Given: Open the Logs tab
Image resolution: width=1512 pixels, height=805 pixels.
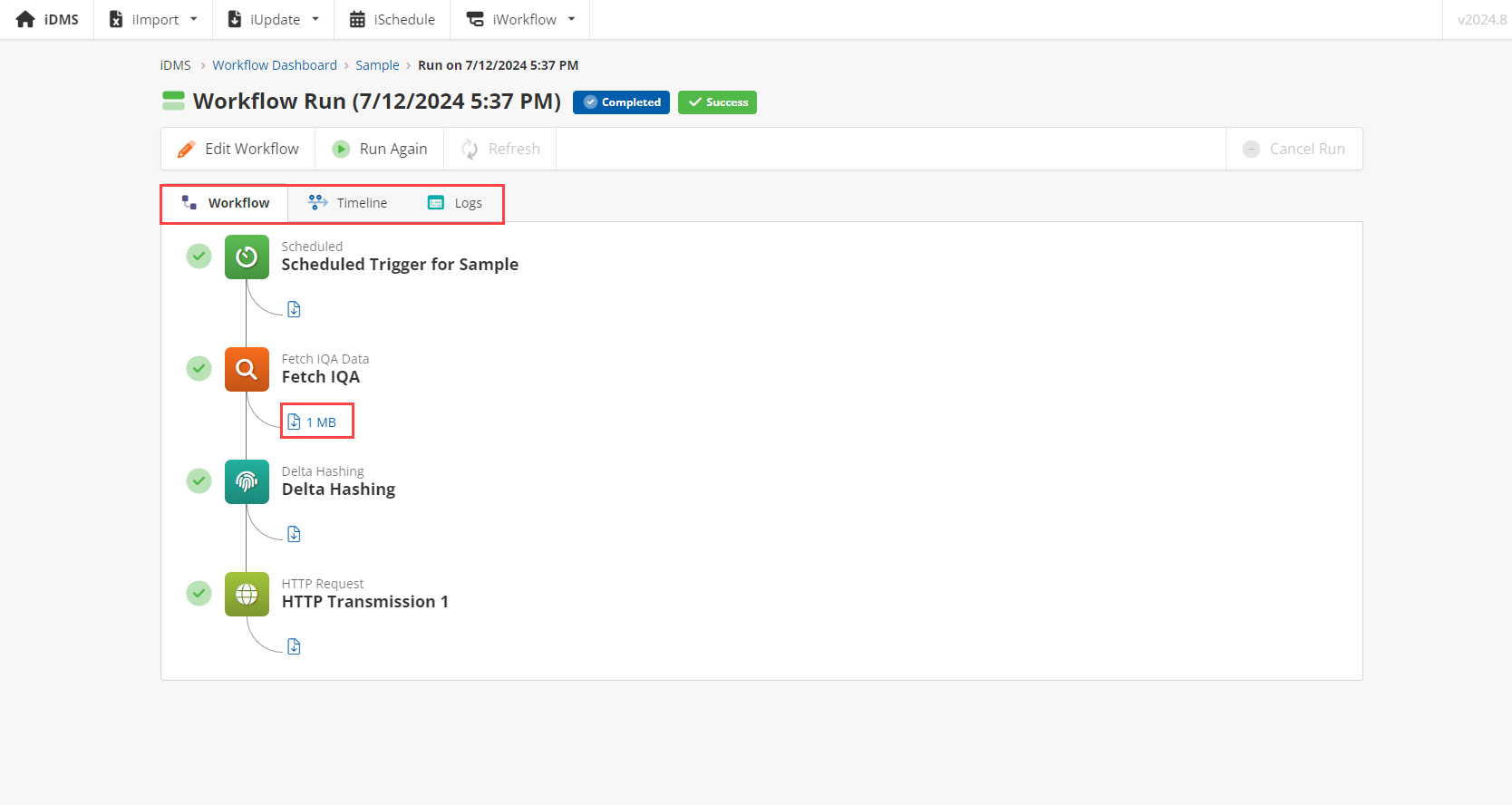Looking at the screenshot, I should pos(455,203).
